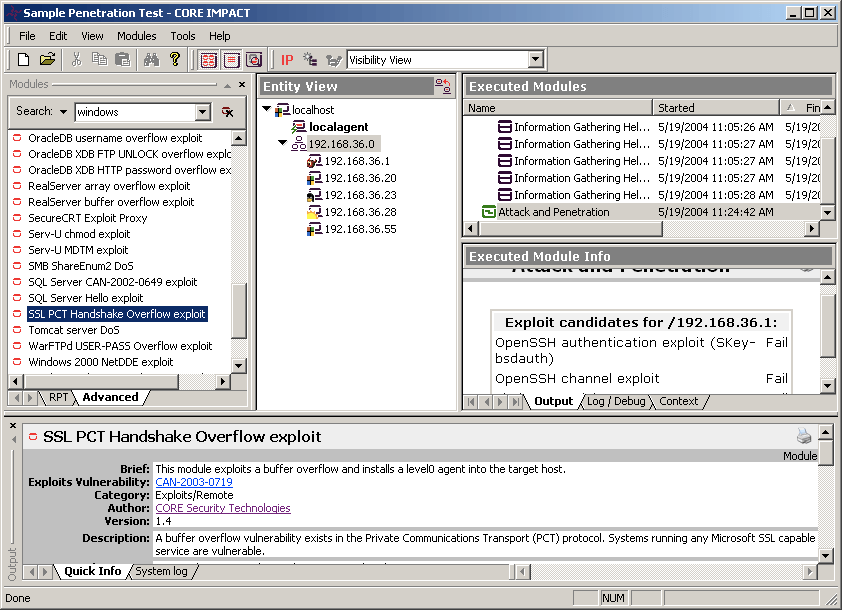
Task: Click the question mark Help toolbar icon
Action: (175, 59)
